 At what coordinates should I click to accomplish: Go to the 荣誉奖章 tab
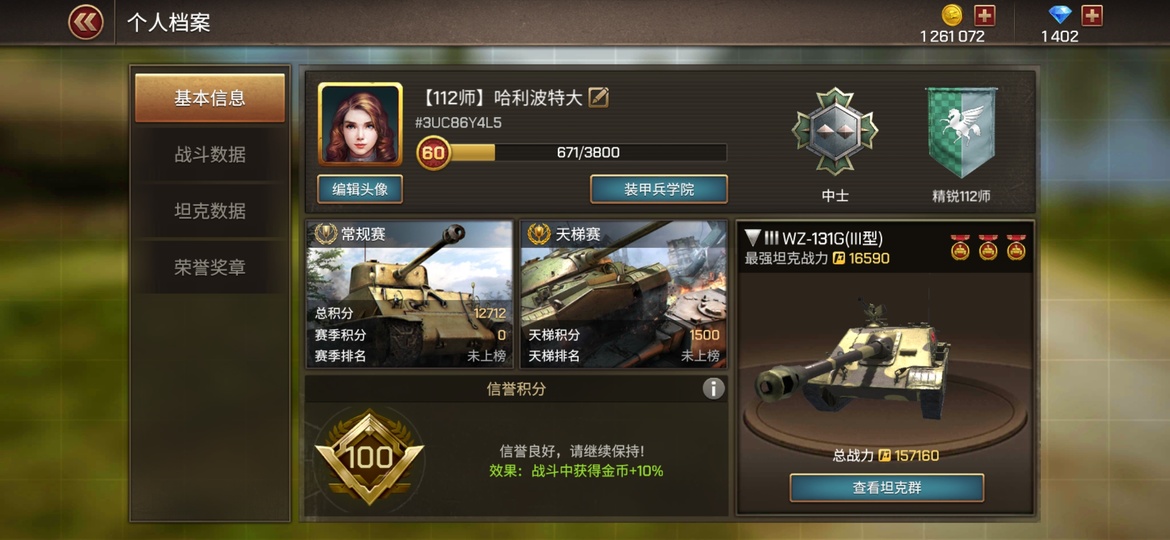point(210,268)
